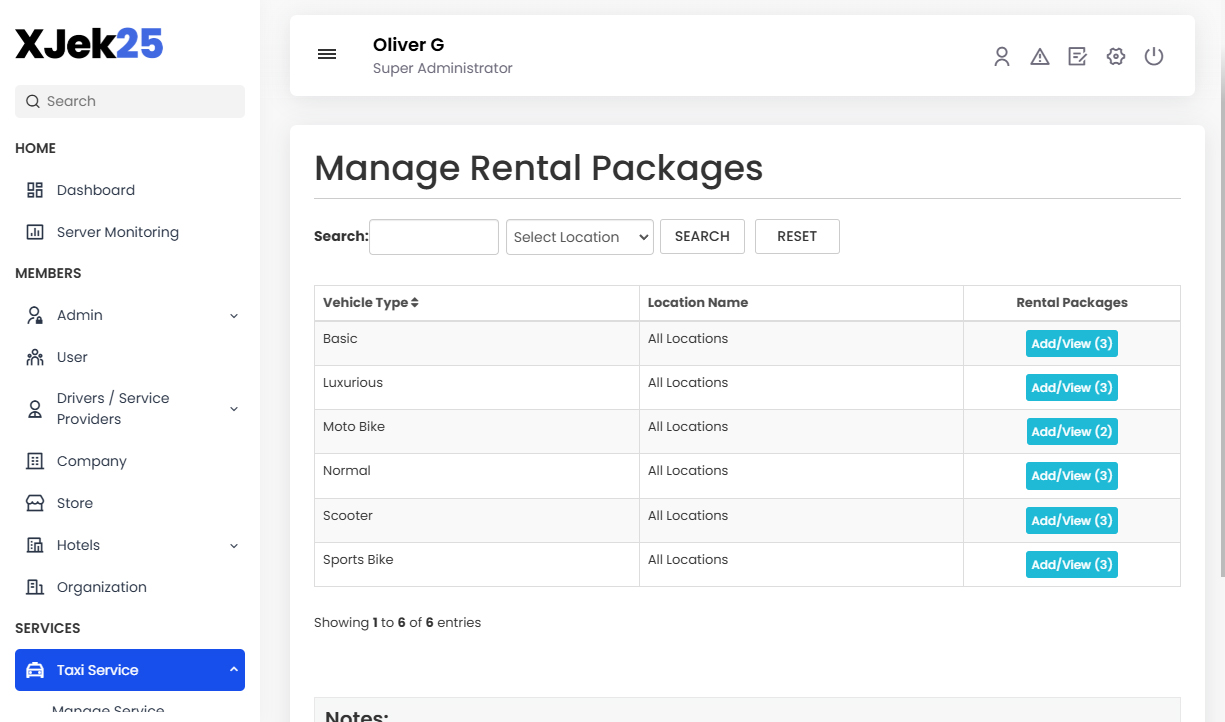
Task: Open the Select Location dropdown
Action: pyautogui.click(x=579, y=236)
